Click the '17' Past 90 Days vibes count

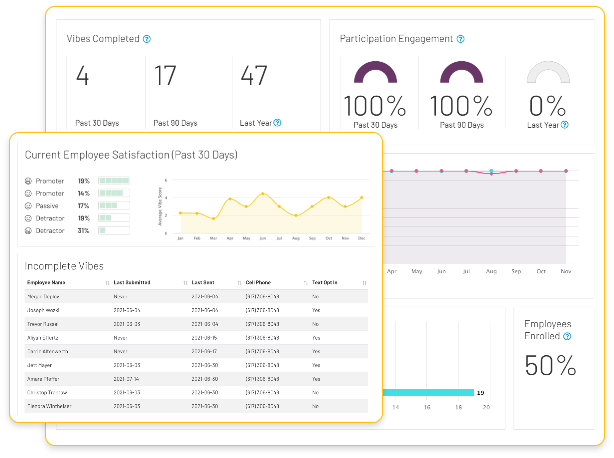[165, 76]
